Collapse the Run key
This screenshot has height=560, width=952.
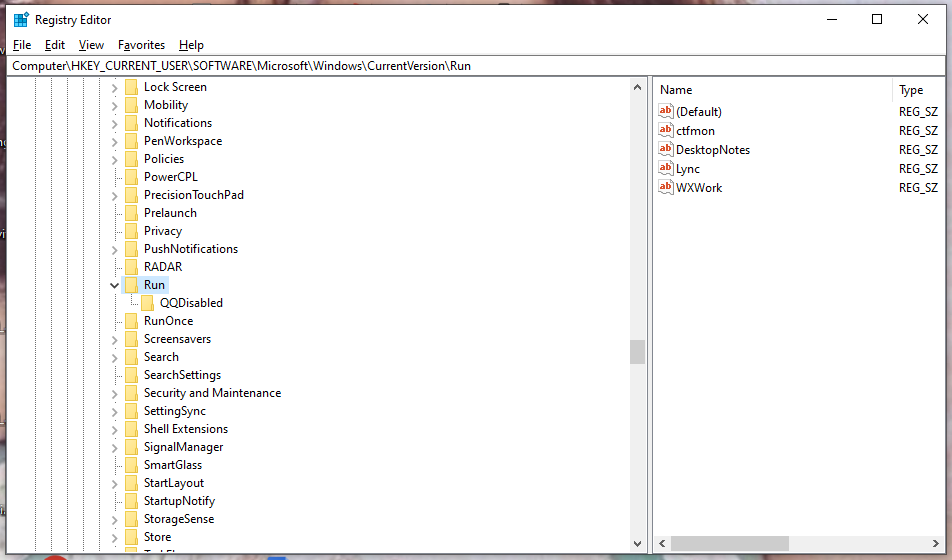pyautogui.click(x=114, y=285)
